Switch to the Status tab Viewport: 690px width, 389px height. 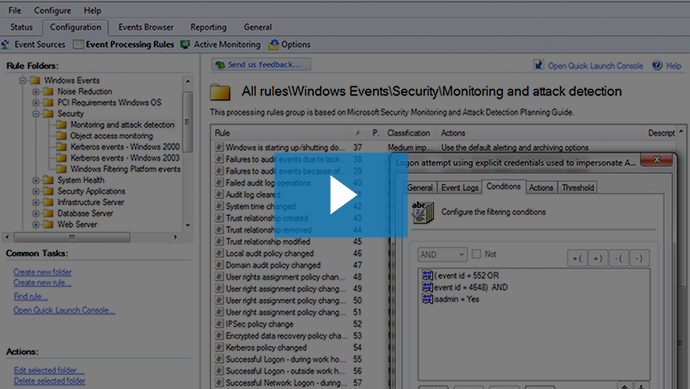click(x=21, y=27)
